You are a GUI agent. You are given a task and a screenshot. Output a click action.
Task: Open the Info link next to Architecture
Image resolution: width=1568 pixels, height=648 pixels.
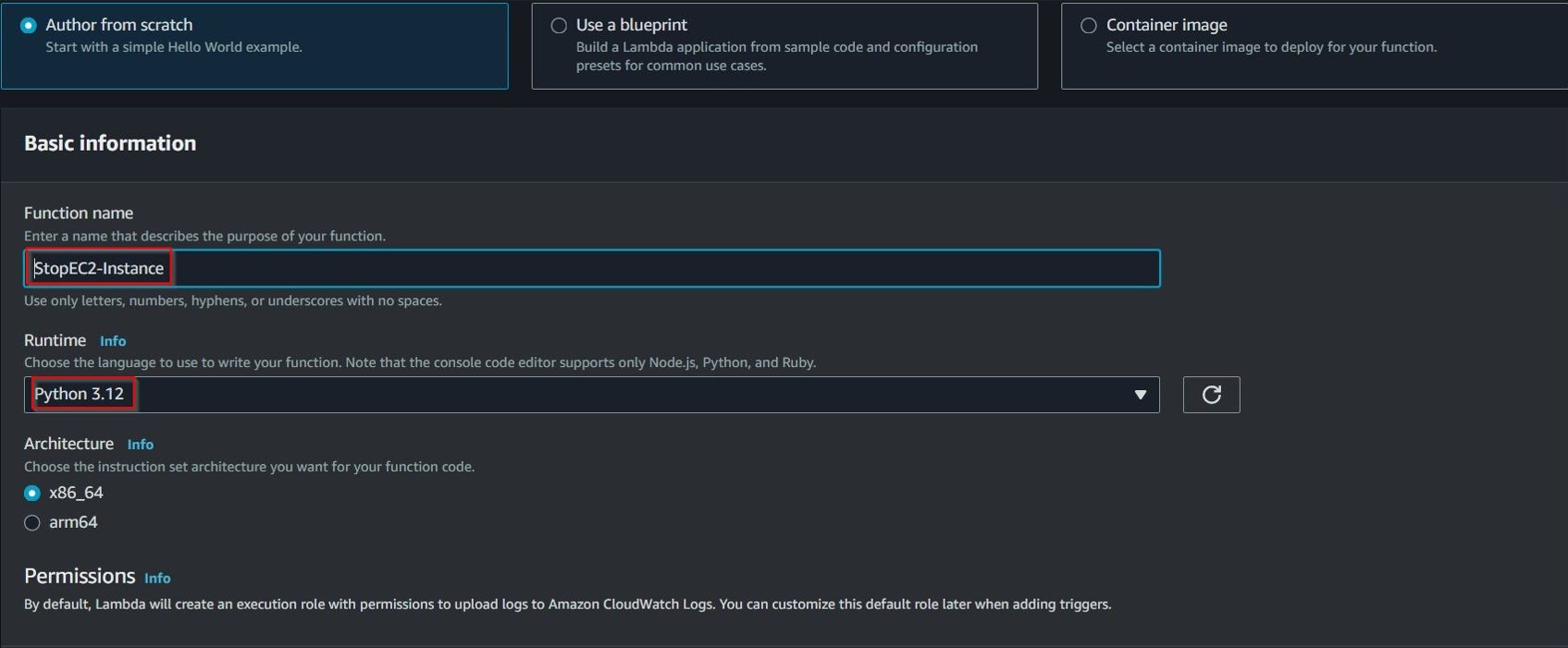click(141, 445)
